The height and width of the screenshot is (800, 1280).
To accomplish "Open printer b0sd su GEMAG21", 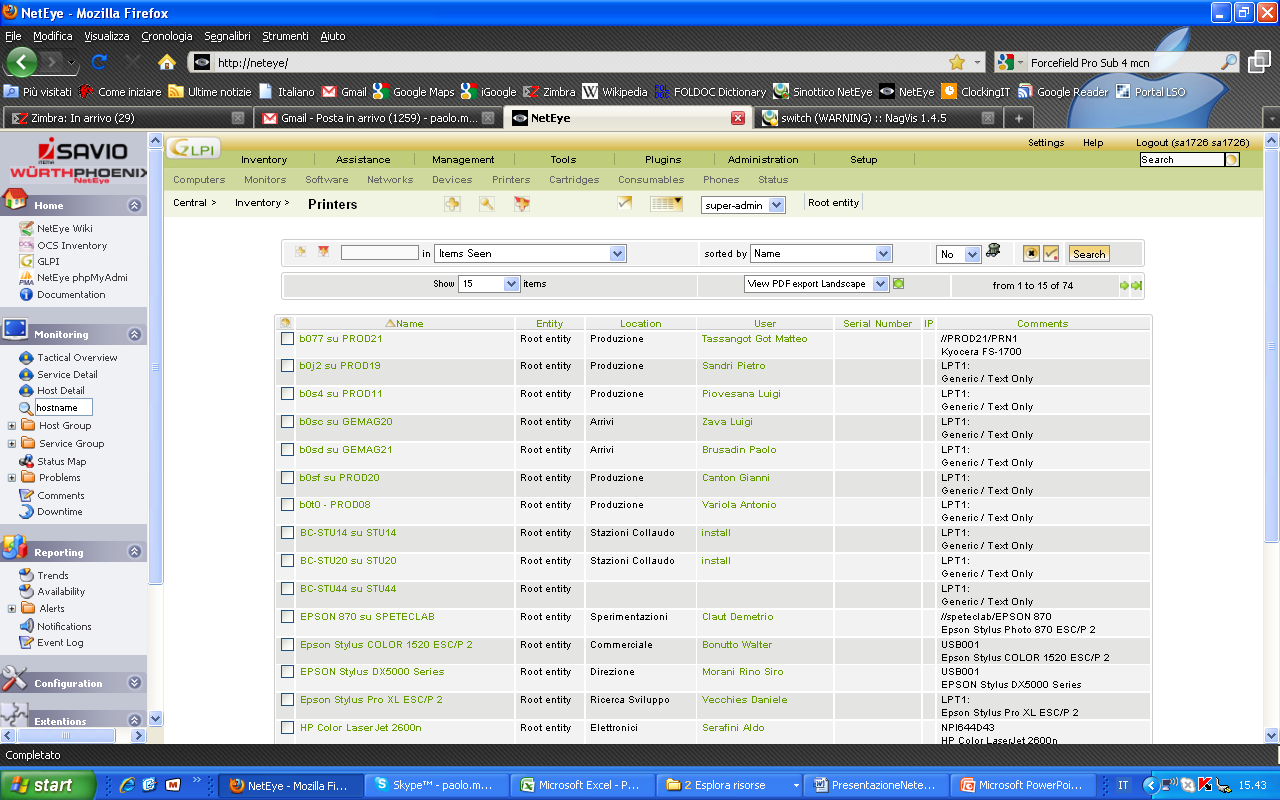I will pyautogui.click(x=346, y=450).
